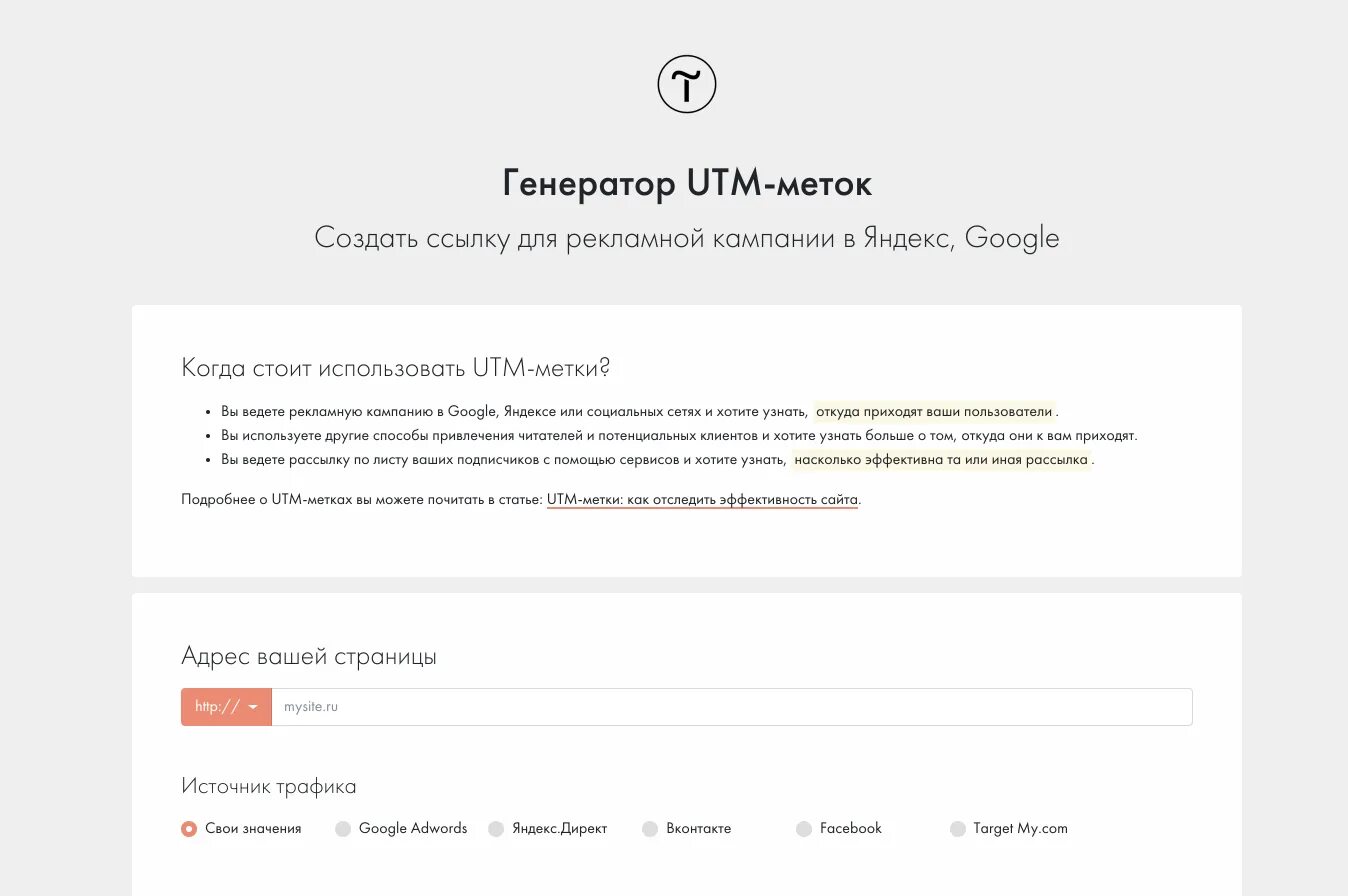Click the 'Источник трафика' section heading

click(x=269, y=786)
